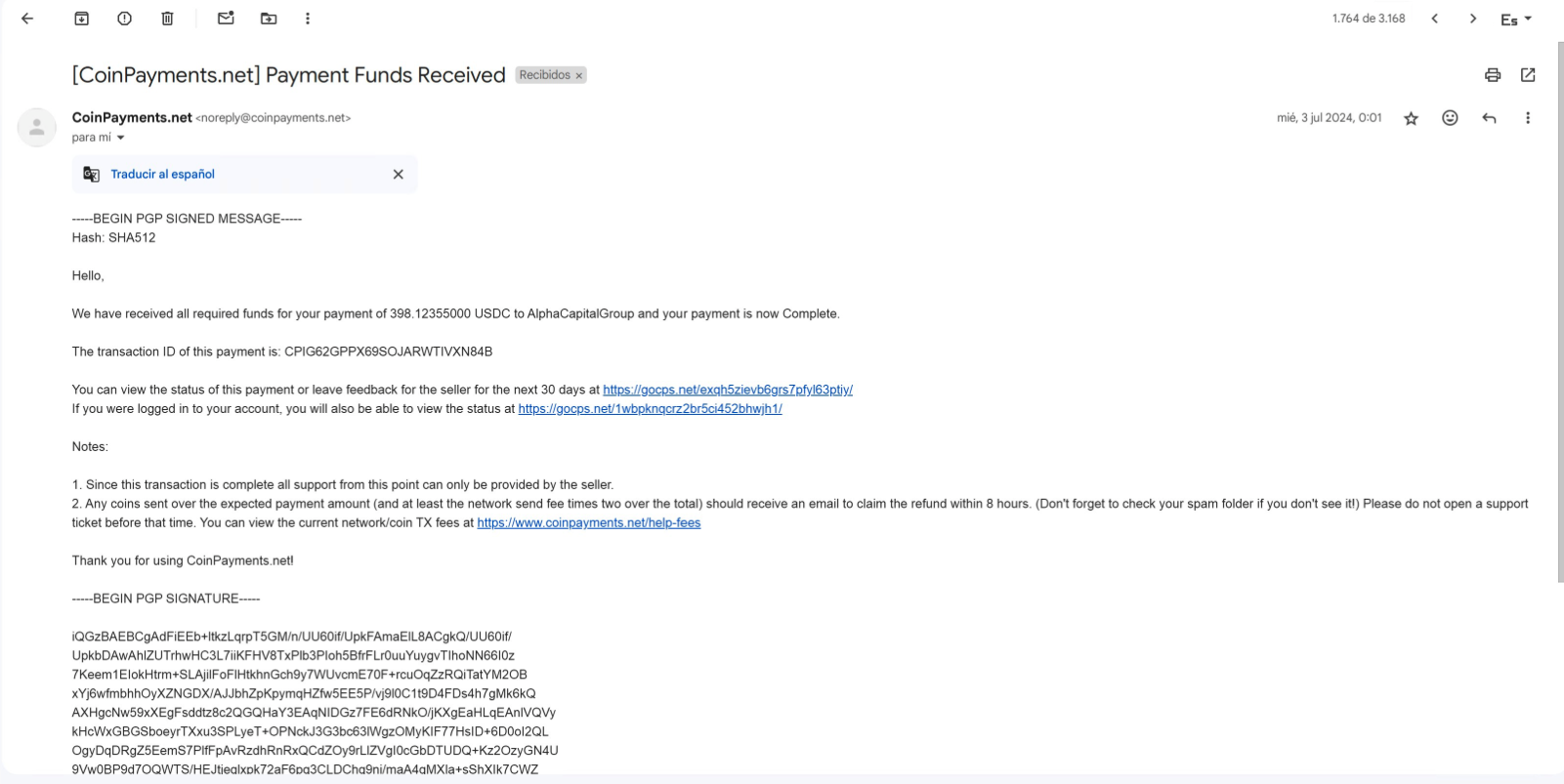Add an emoji reaction
The image size is (1564, 784).
1450,118
